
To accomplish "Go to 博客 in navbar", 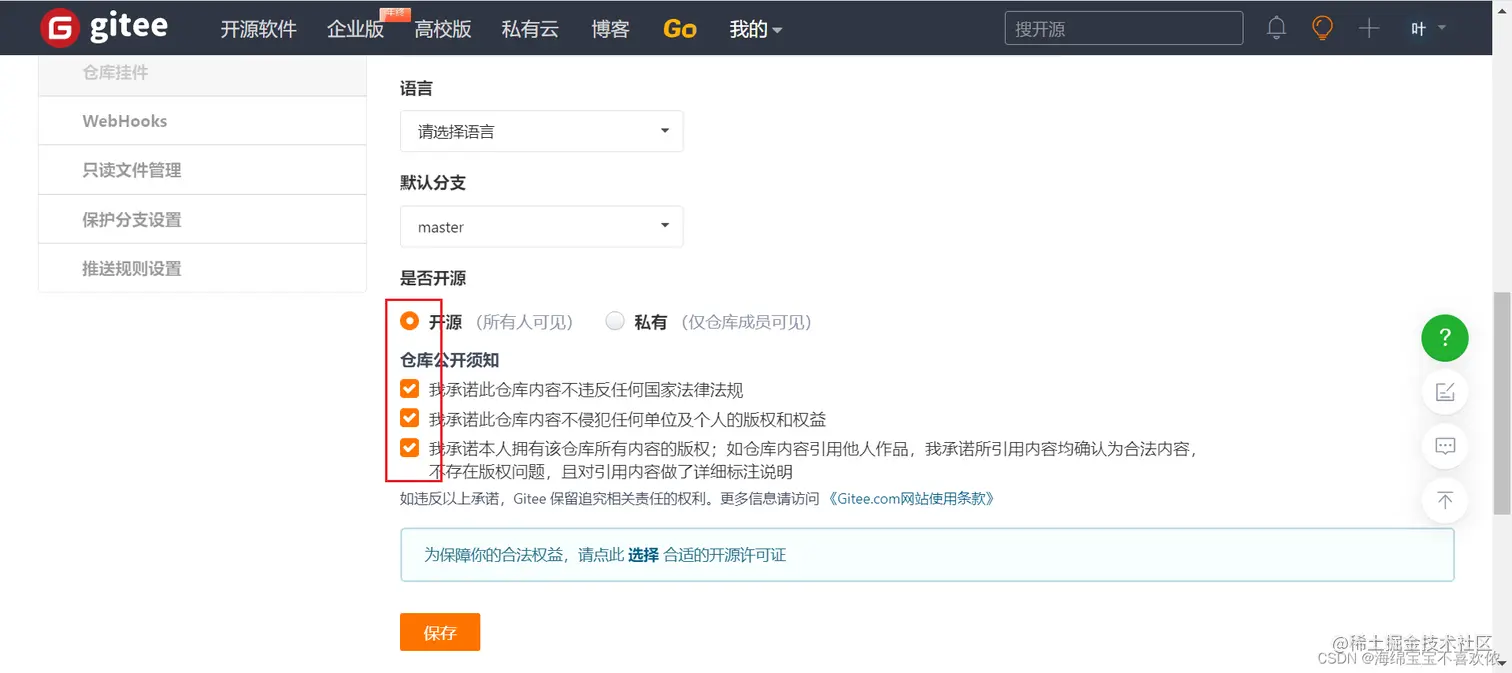I will (610, 29).
